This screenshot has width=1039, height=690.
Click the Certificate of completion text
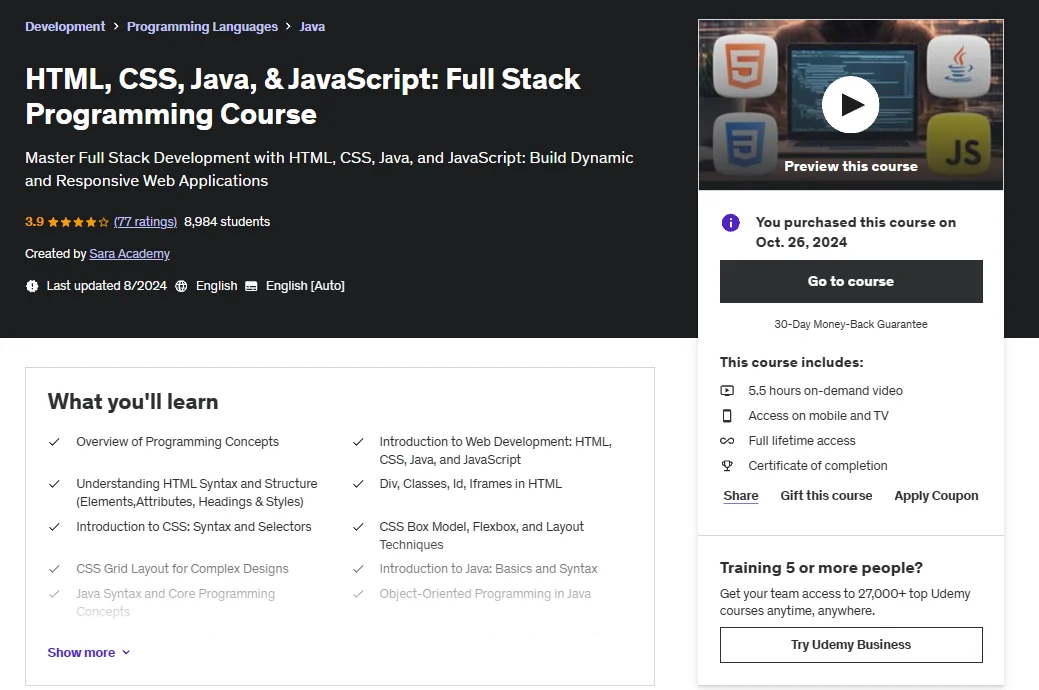(818, 465)
